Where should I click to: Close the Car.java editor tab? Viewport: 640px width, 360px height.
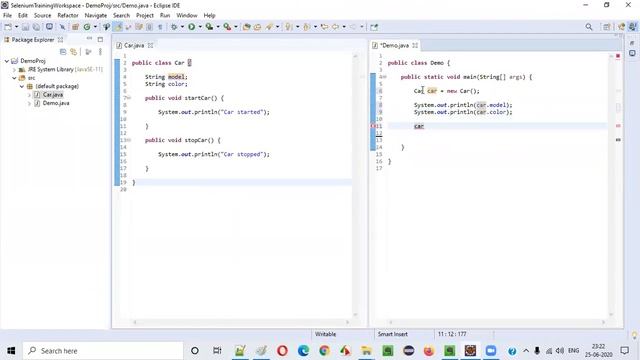point(150,45)
